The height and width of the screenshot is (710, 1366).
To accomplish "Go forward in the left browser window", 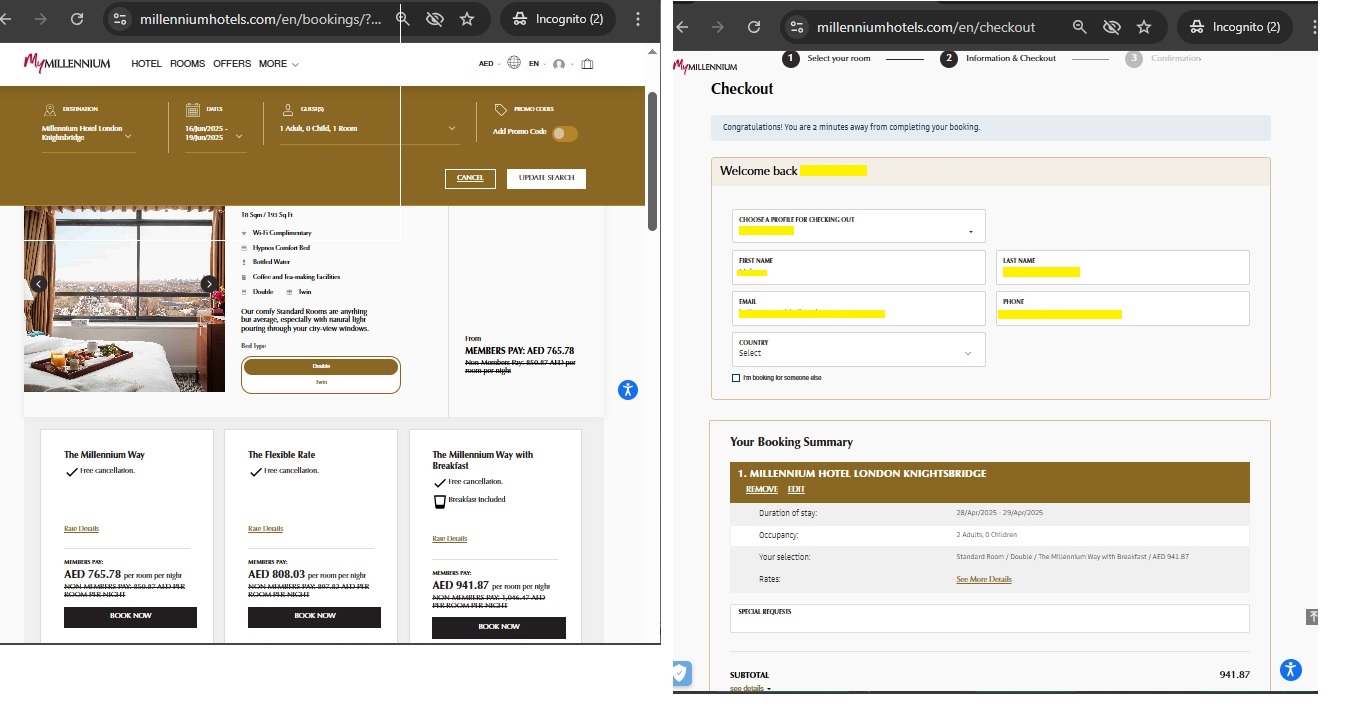I will point(41,19).
